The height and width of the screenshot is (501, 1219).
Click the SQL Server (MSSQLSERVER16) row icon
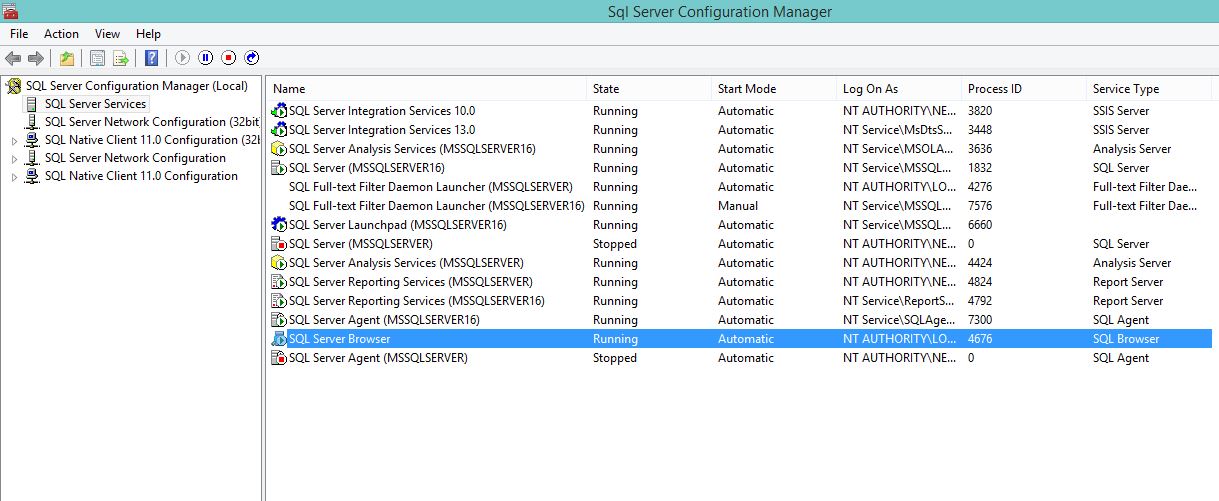279,168
